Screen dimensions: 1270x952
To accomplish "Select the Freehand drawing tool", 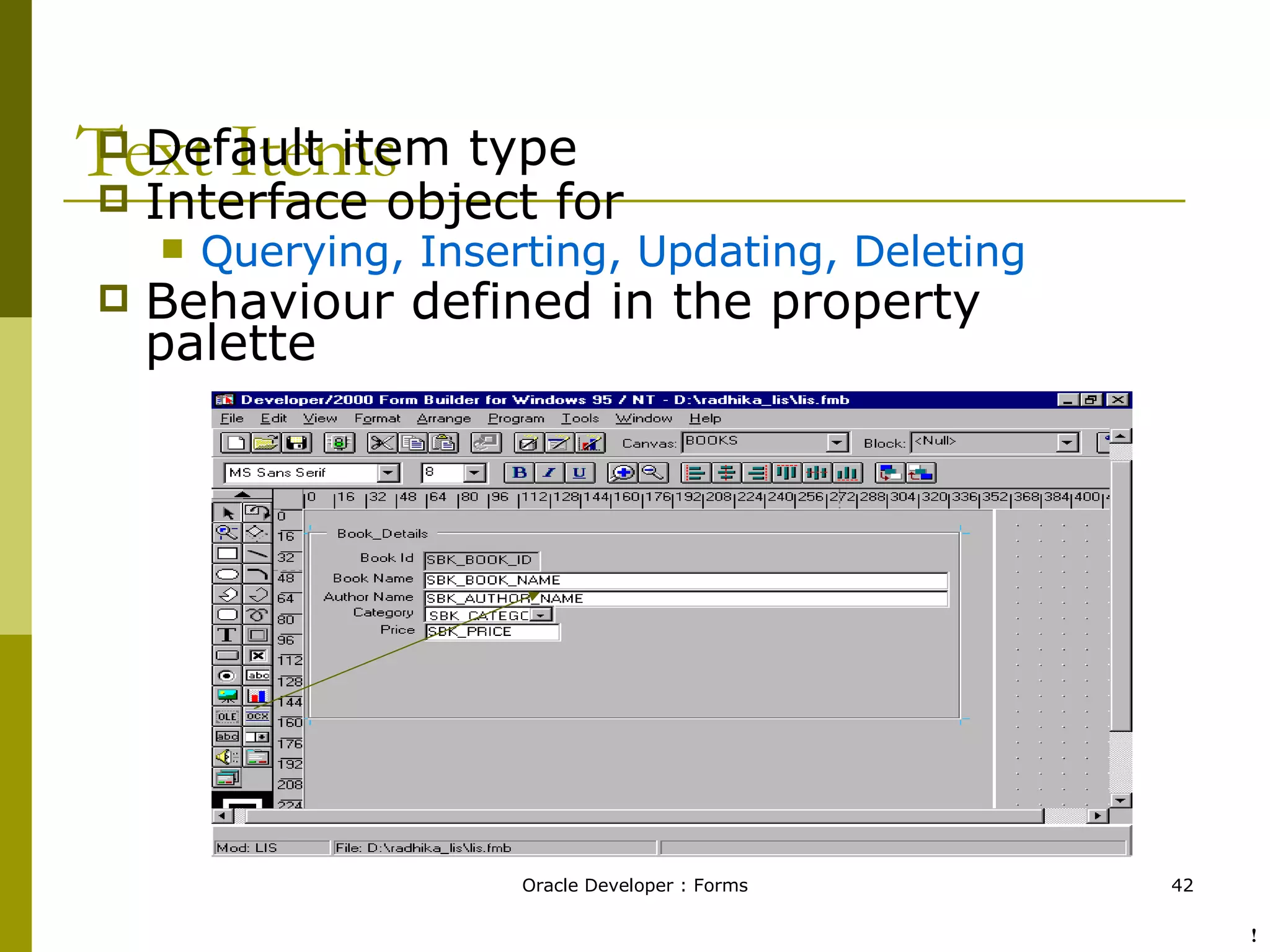I will tap(257, 615).
